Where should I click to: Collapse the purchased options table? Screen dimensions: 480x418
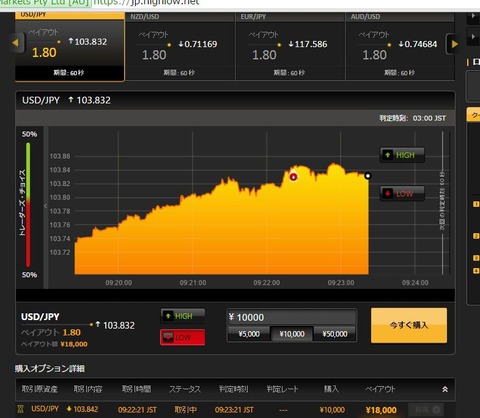coord(445,389)
